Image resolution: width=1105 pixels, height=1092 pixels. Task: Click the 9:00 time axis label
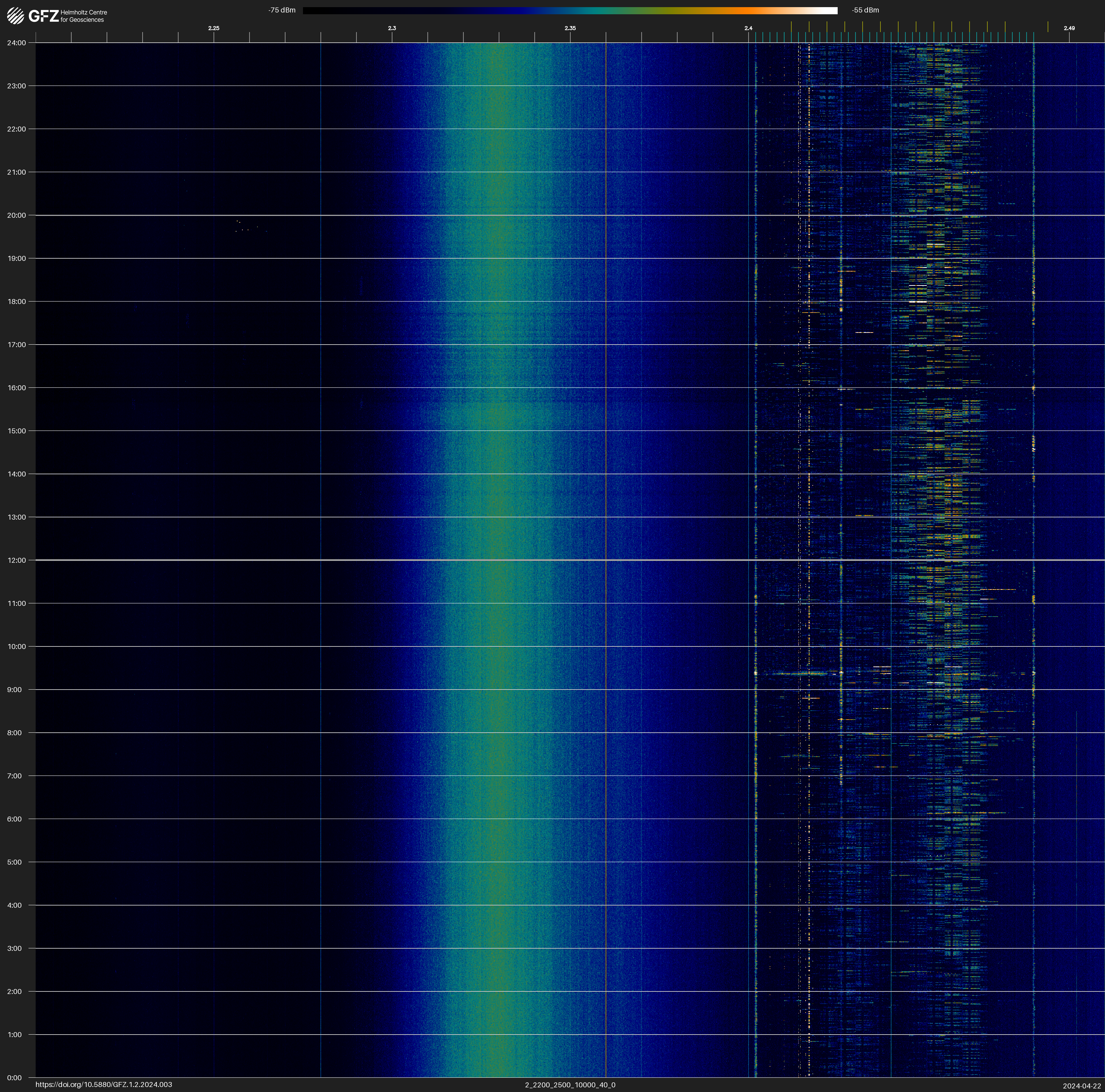click(14, 690)
